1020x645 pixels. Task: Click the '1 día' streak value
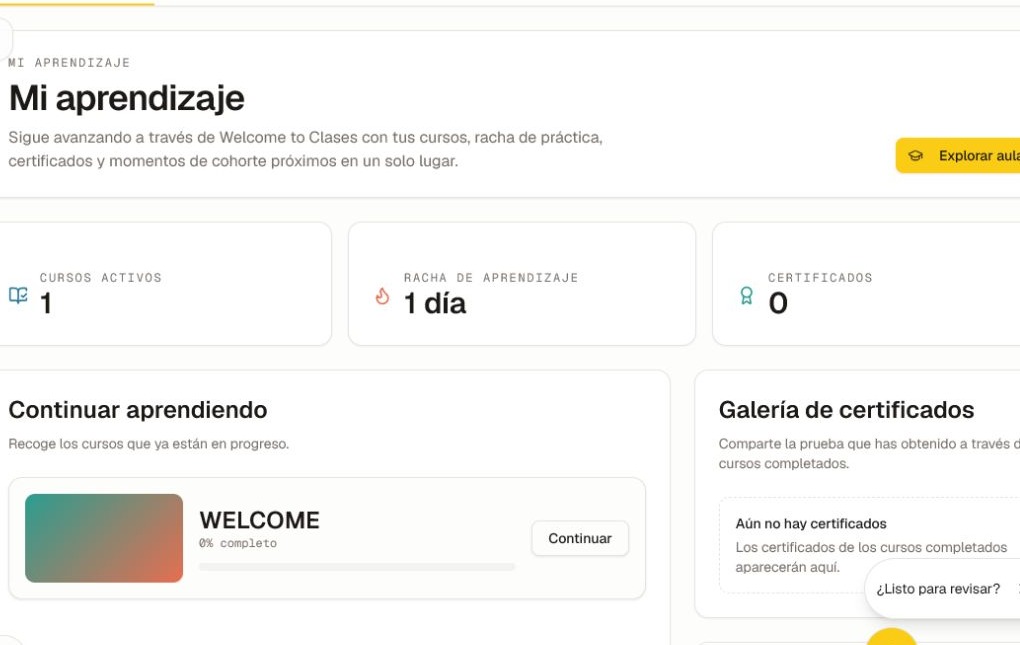point(435,304)
